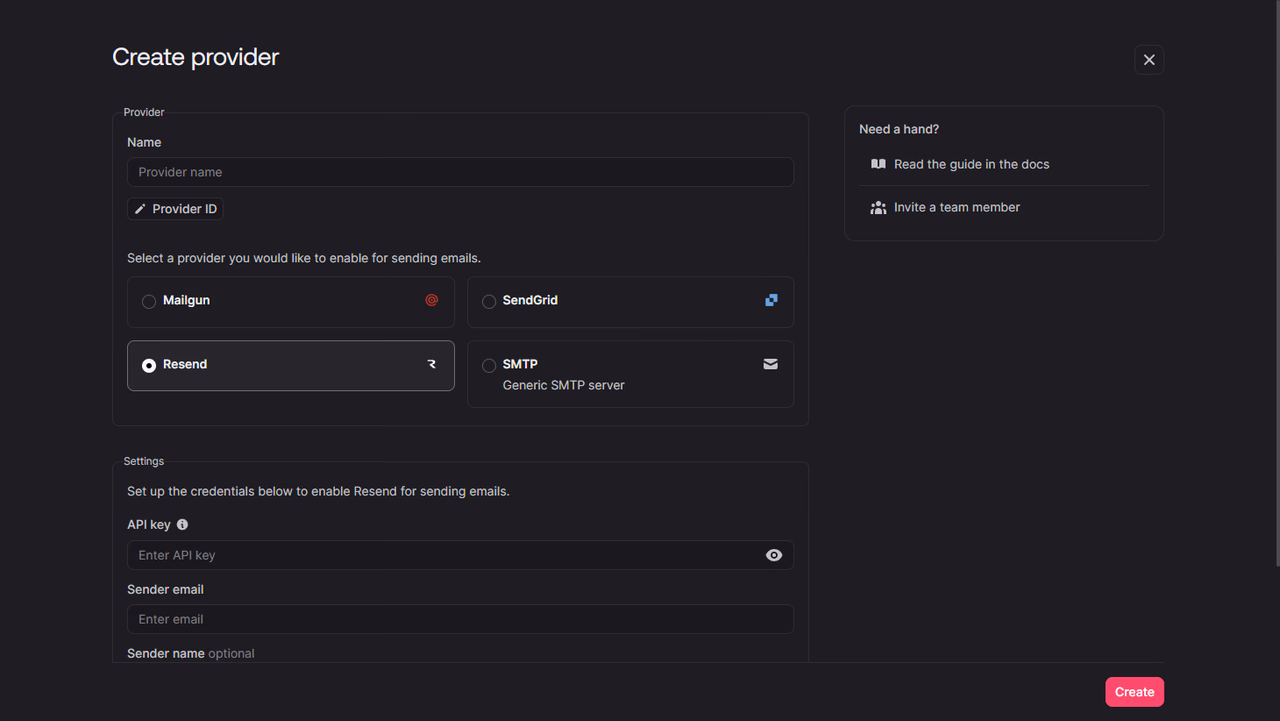
Task: Focus the Enter API key field
Action: 460,555
